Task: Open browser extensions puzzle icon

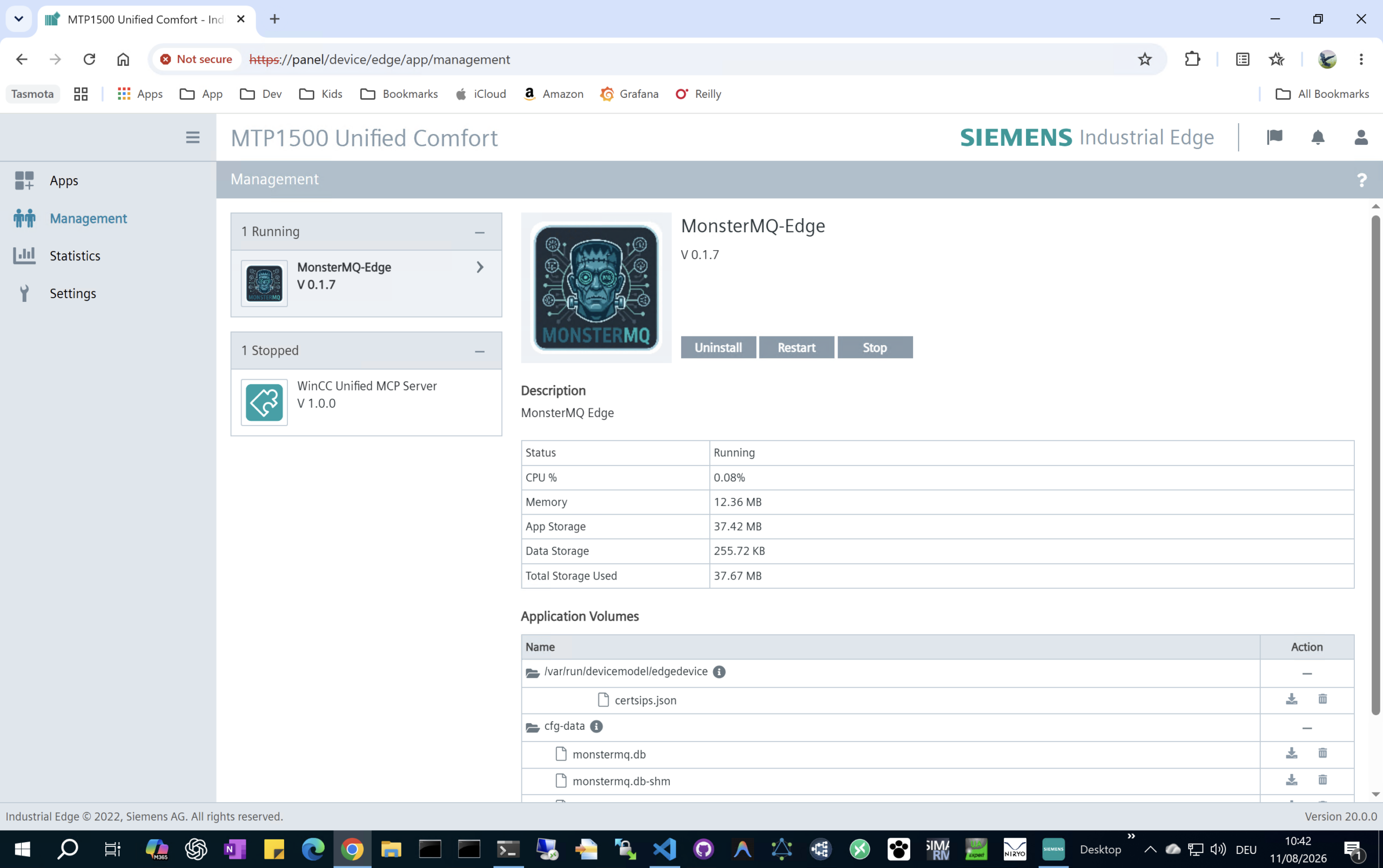Action: 1192,59
